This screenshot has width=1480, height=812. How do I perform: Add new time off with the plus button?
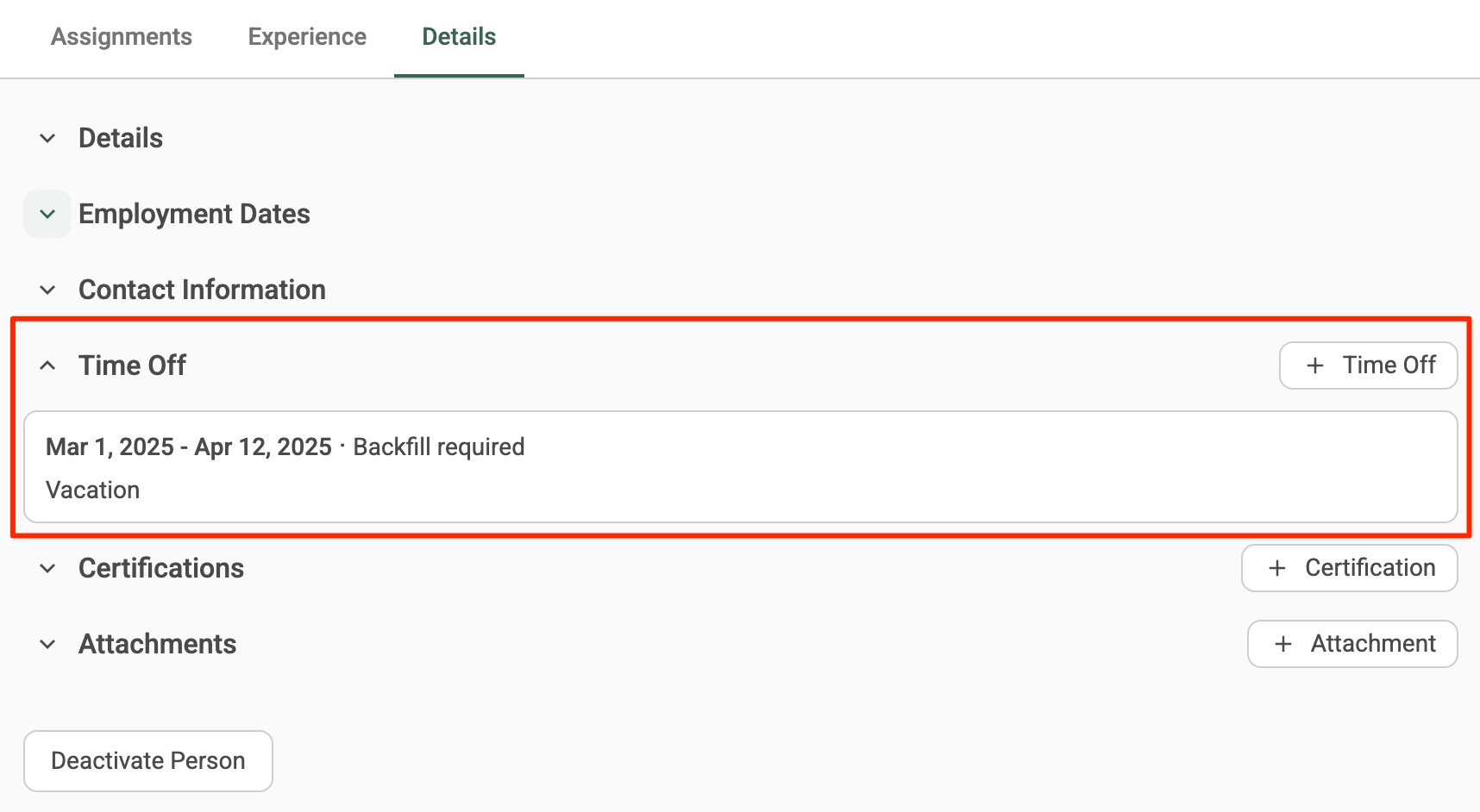[1369, 365]
